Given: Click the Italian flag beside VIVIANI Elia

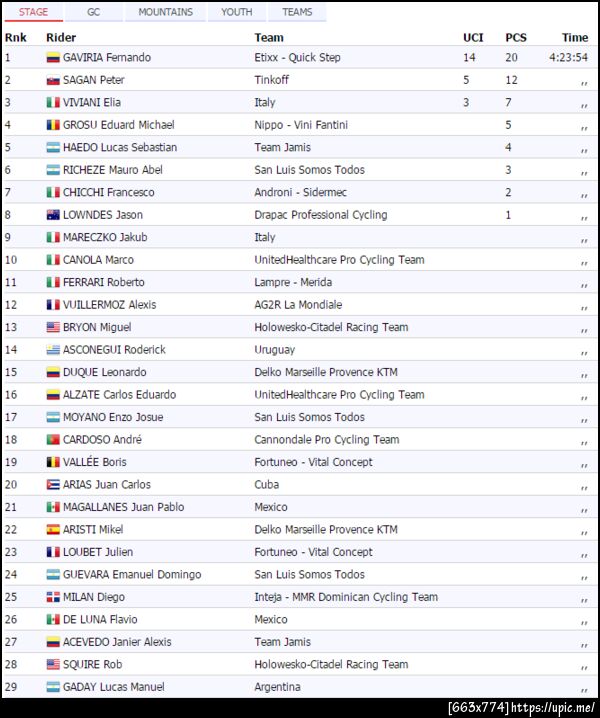Looking at the screenshot, I should (53, 103).
